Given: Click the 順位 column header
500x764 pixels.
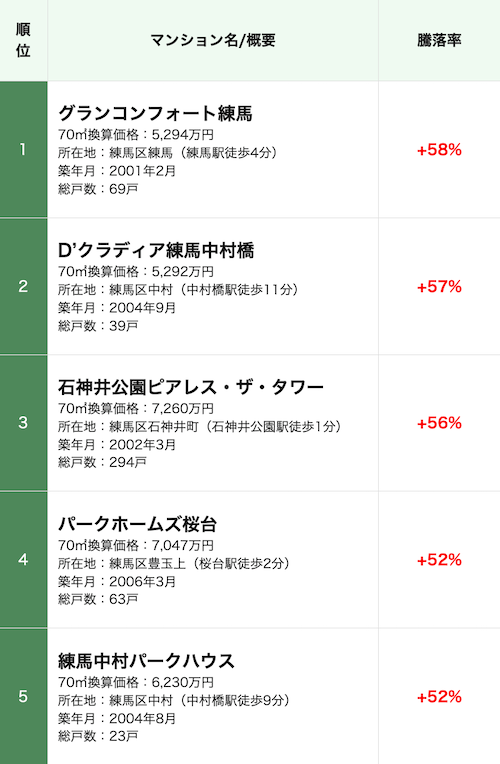Looking at the screenshot, I should click(x=23, y=40).
